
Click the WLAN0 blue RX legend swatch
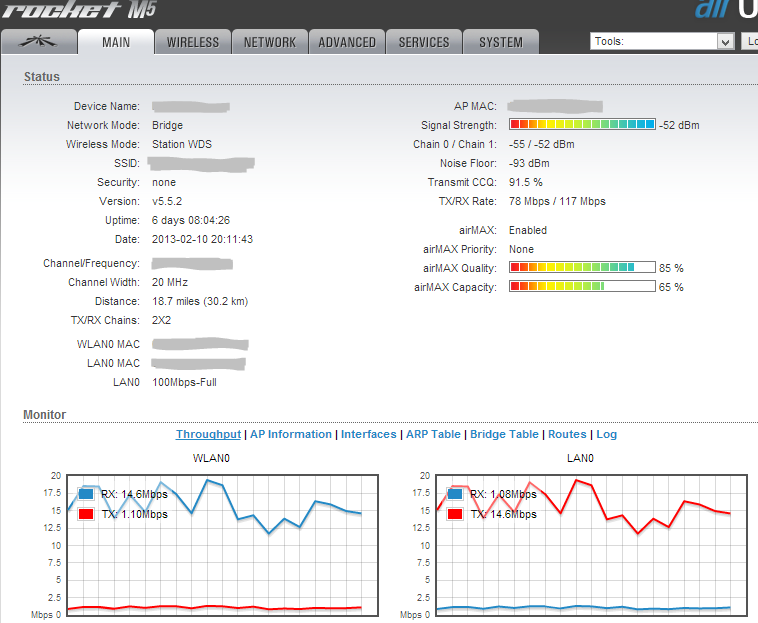(86, 494)
